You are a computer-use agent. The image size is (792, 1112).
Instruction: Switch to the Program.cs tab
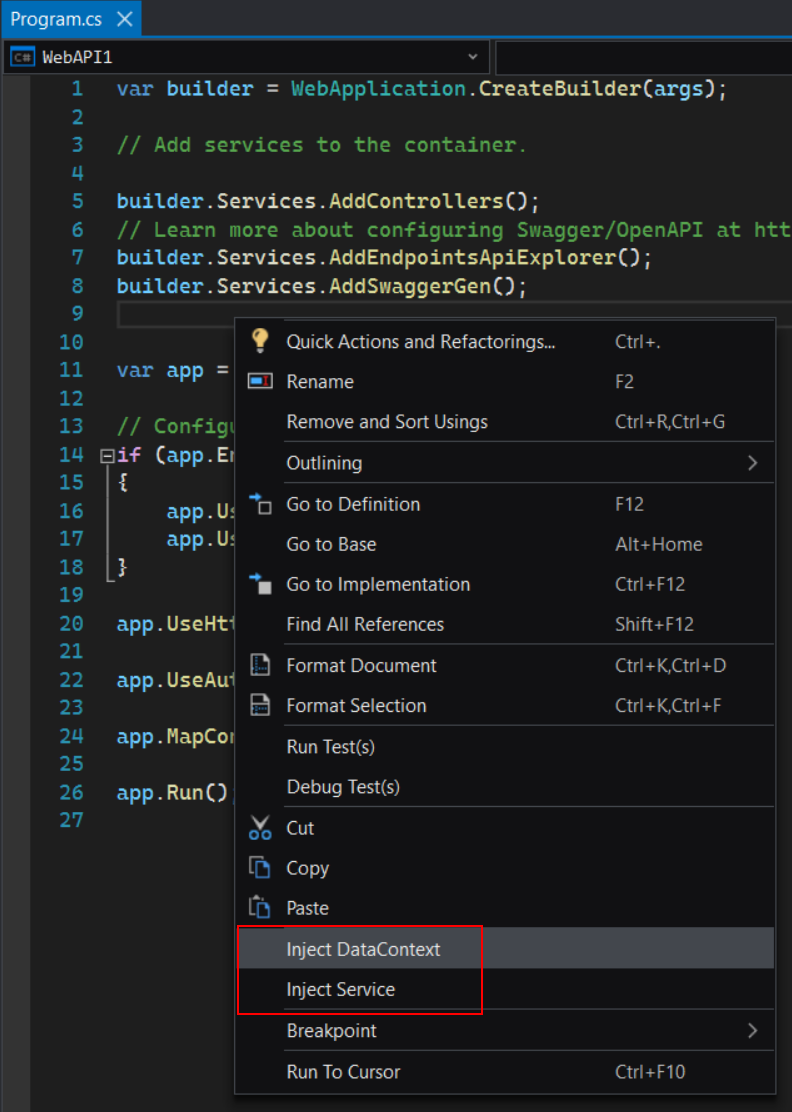(58, 19)
